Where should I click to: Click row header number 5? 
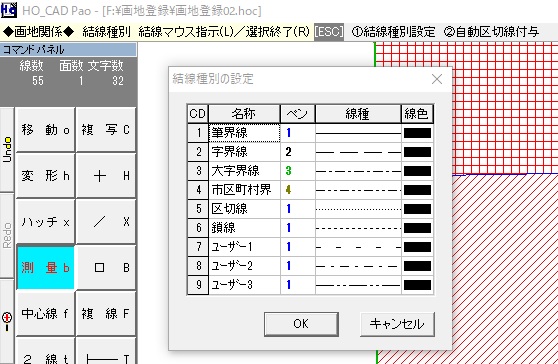[x=198, y=209]
